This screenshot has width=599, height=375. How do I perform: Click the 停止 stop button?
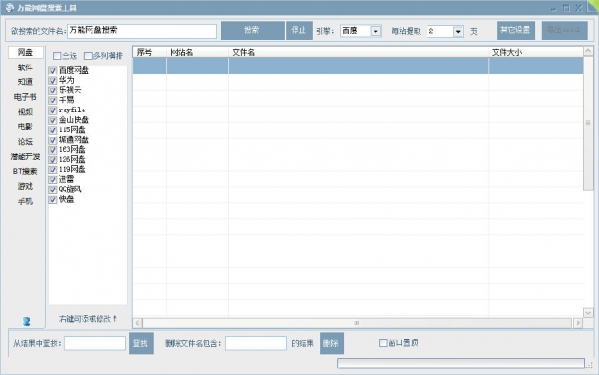(x=299, y=30)
